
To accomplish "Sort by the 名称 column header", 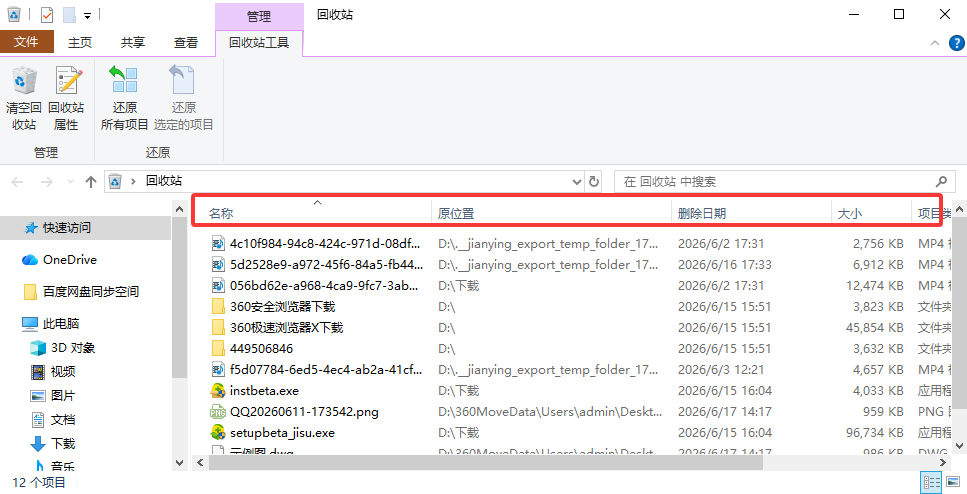I will point(221,213).
